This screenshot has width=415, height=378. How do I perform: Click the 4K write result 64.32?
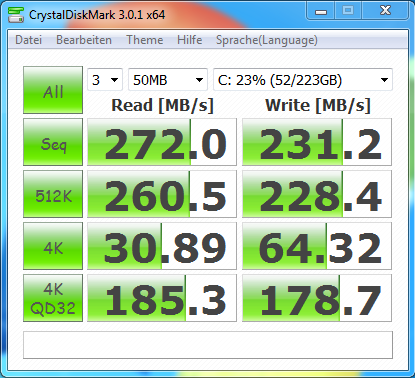[x=317, y=246]
